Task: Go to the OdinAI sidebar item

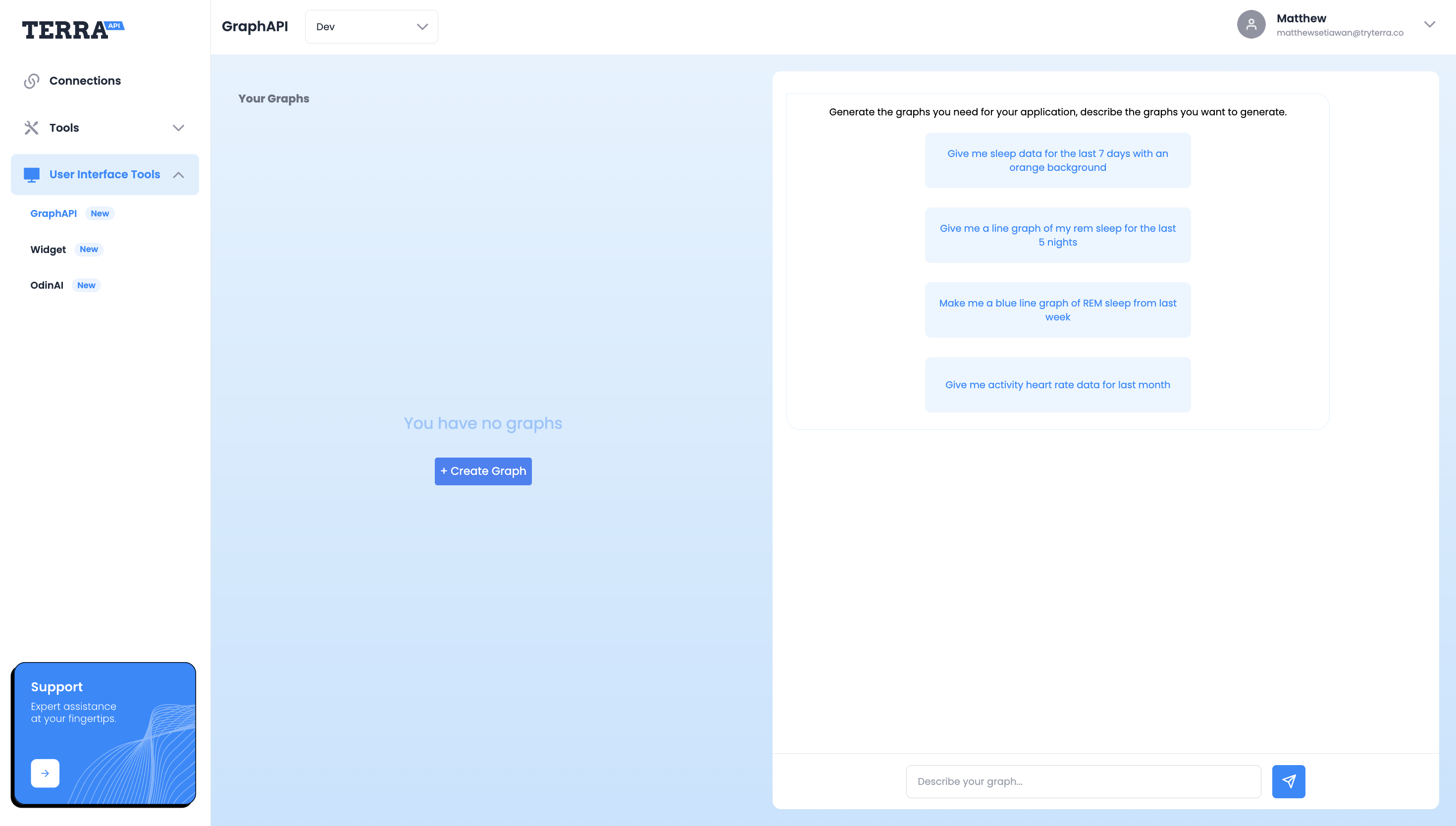Action: [47, 285]
